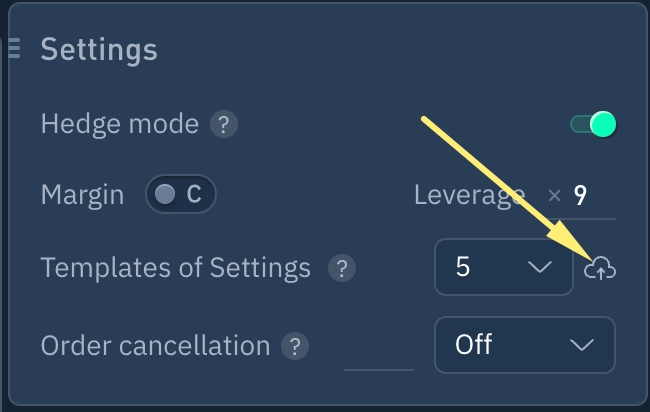
Task: Show the Order cancellation help question mark
Action: coord(293,346)
